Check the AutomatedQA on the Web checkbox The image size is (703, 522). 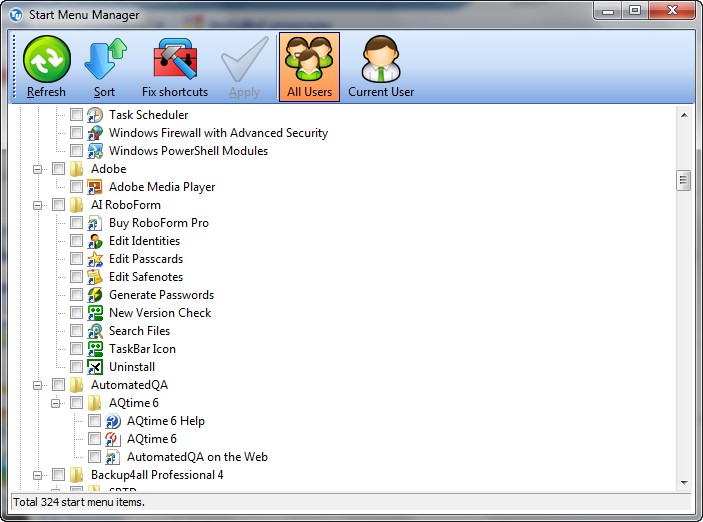click(x=94, y=457)
